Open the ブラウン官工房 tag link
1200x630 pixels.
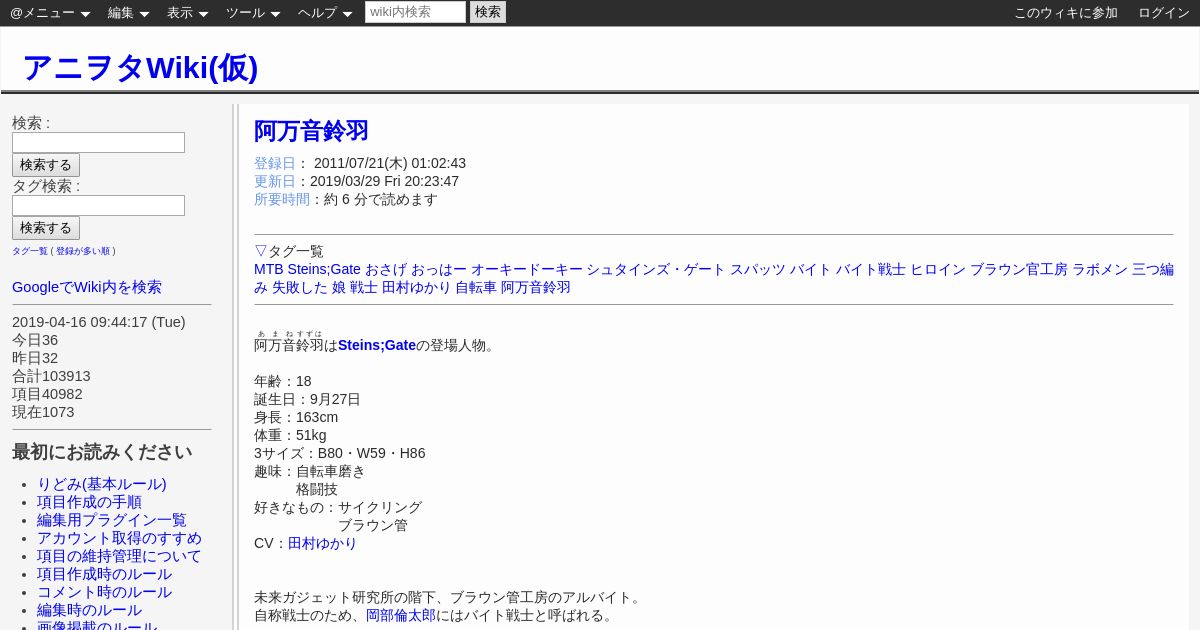tap(1019, 269)
